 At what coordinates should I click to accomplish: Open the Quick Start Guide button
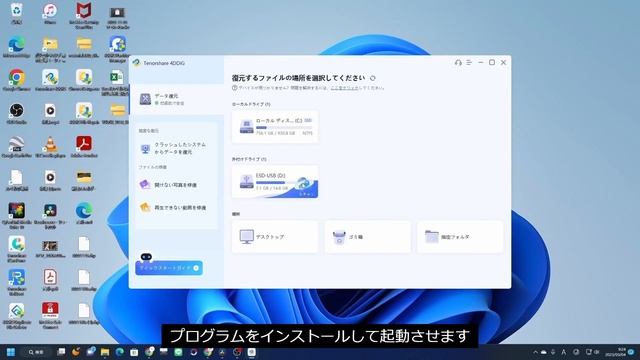[169, 268]
